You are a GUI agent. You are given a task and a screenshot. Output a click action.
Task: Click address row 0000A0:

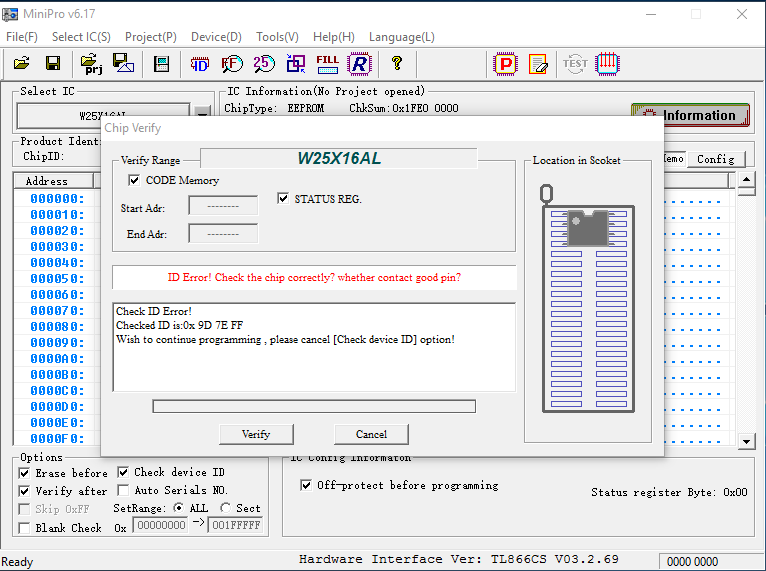(x=57, y=359)
